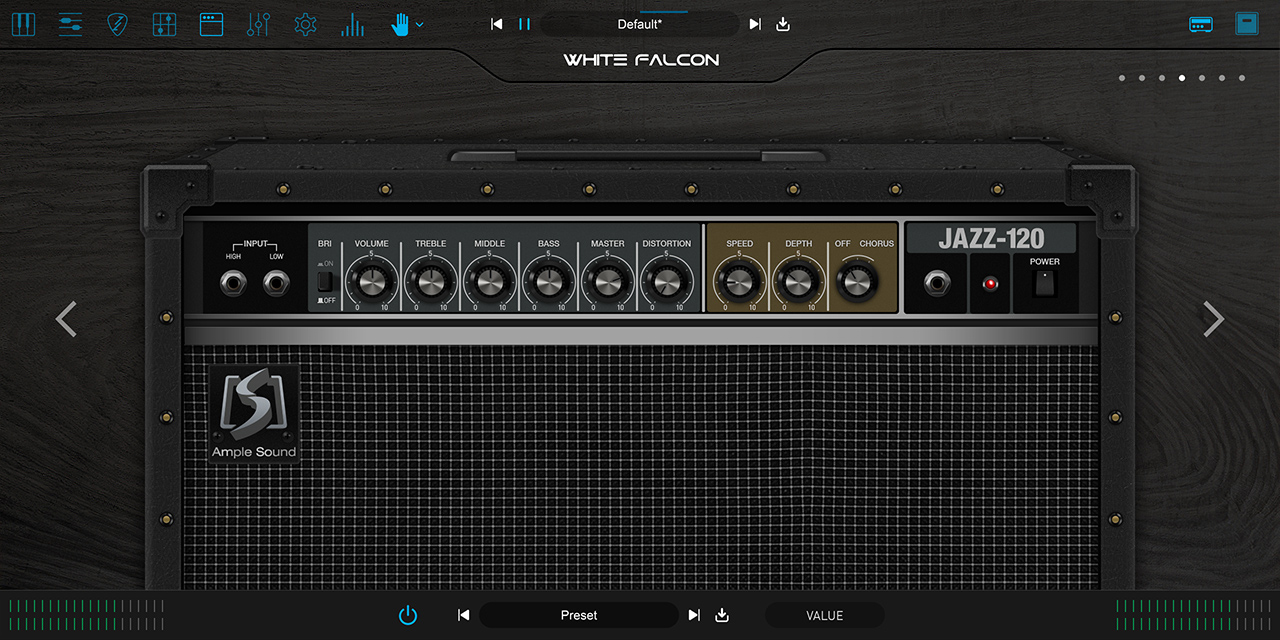Viewport: 1280px width, 640px height.
Task: Go to the first page indicator dot
Action: (1122, 78)
